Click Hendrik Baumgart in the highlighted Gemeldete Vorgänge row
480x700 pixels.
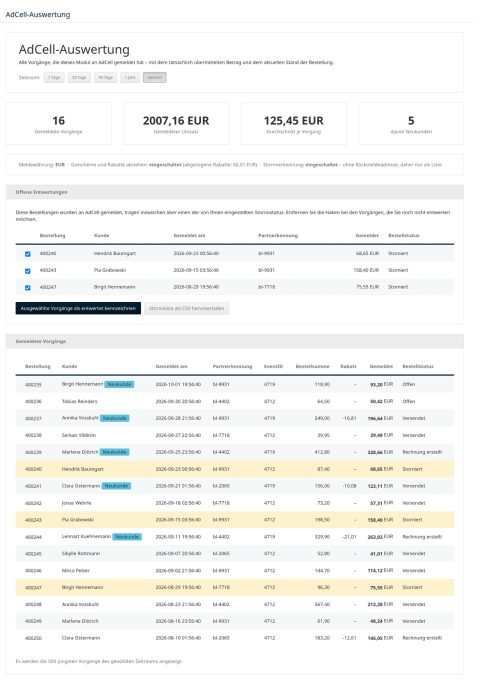(83, 469)
